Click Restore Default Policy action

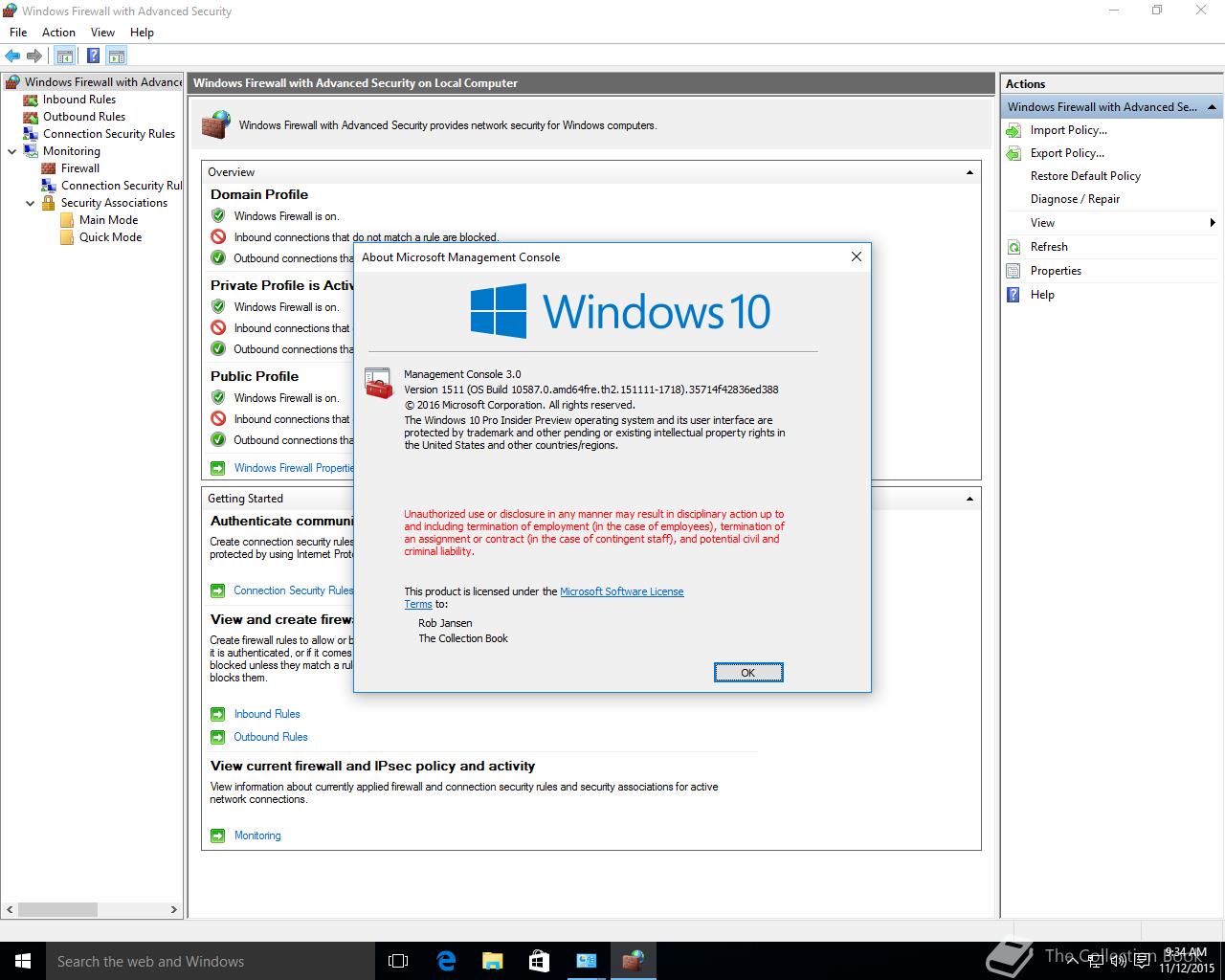pyautogui.click(x=1085, y=176)
